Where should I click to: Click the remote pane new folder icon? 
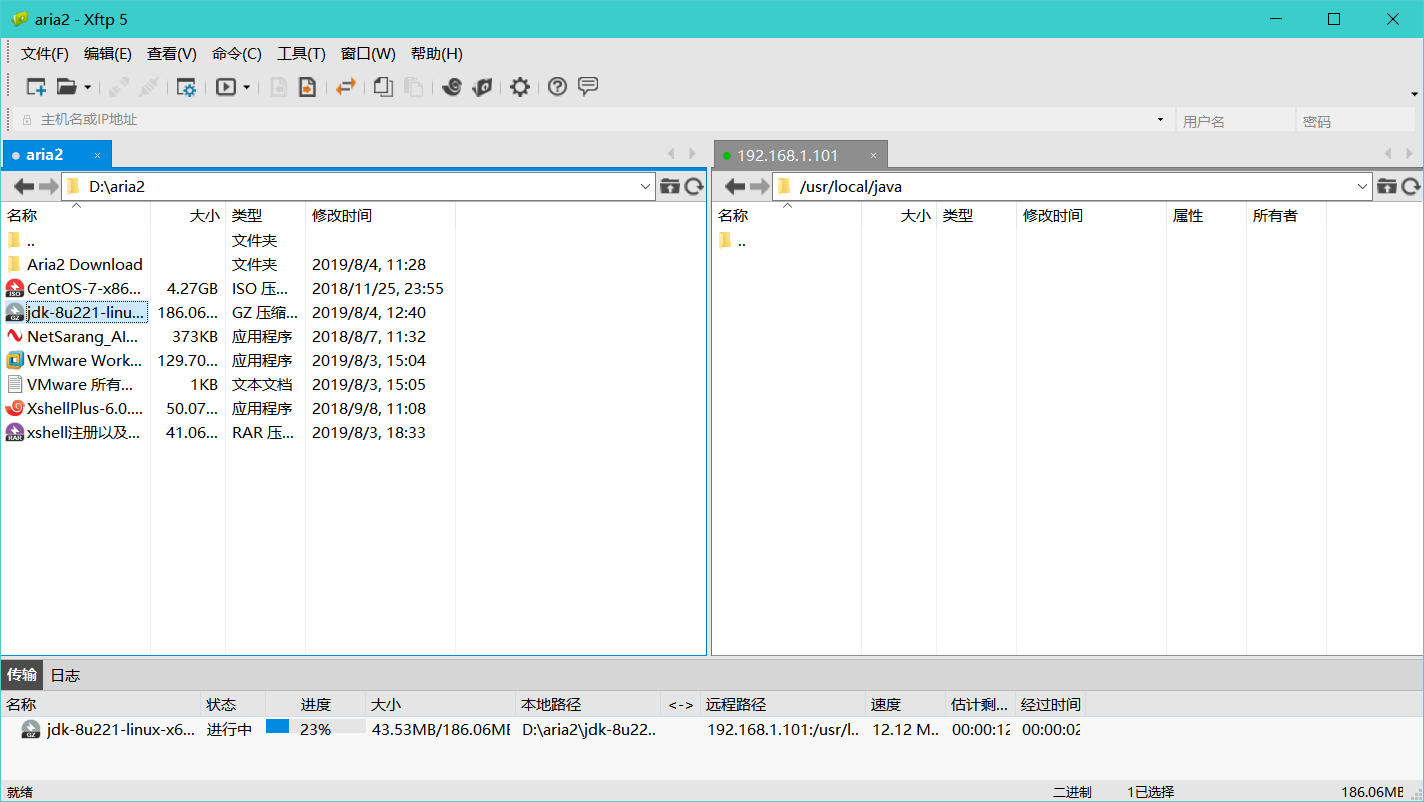pyautogui.click(x=1387, y=186)
